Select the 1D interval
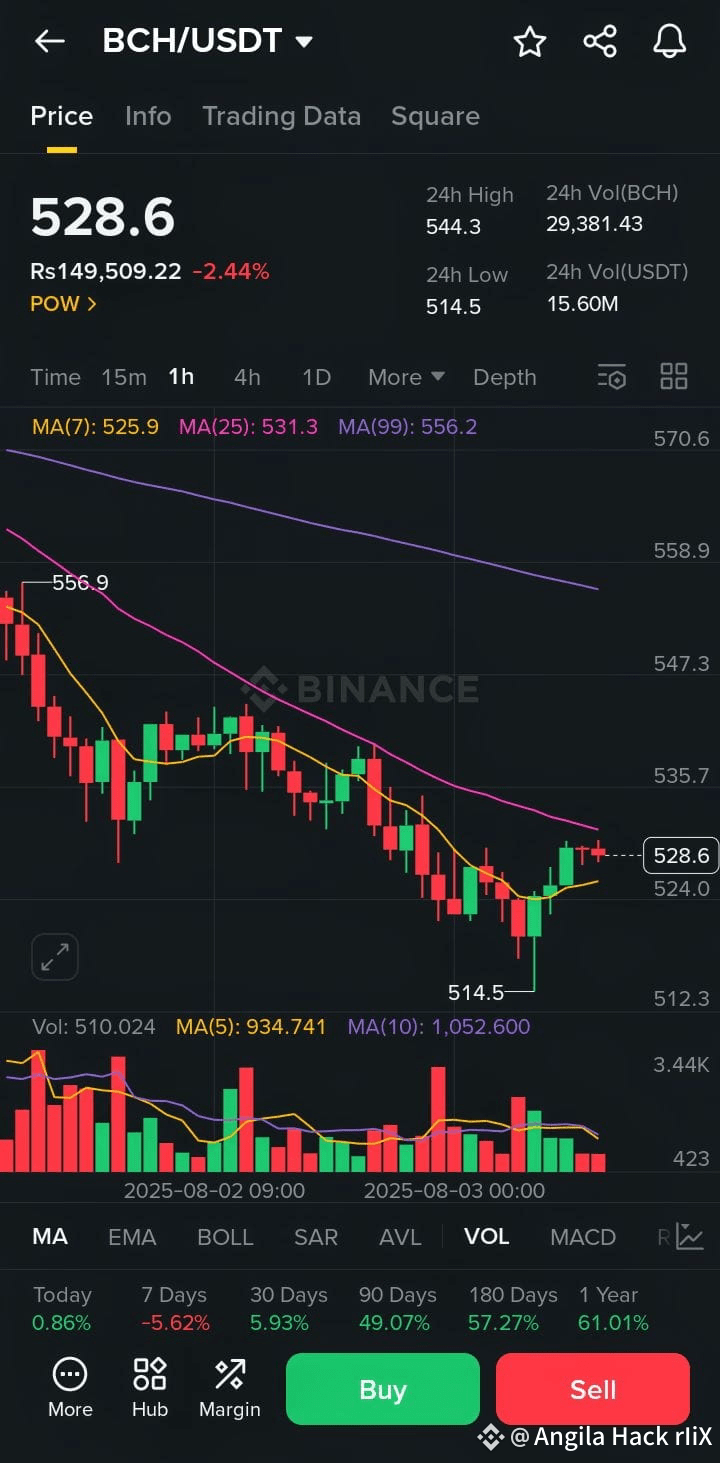This screenshot has width=720, height=1463. point(316,377)
